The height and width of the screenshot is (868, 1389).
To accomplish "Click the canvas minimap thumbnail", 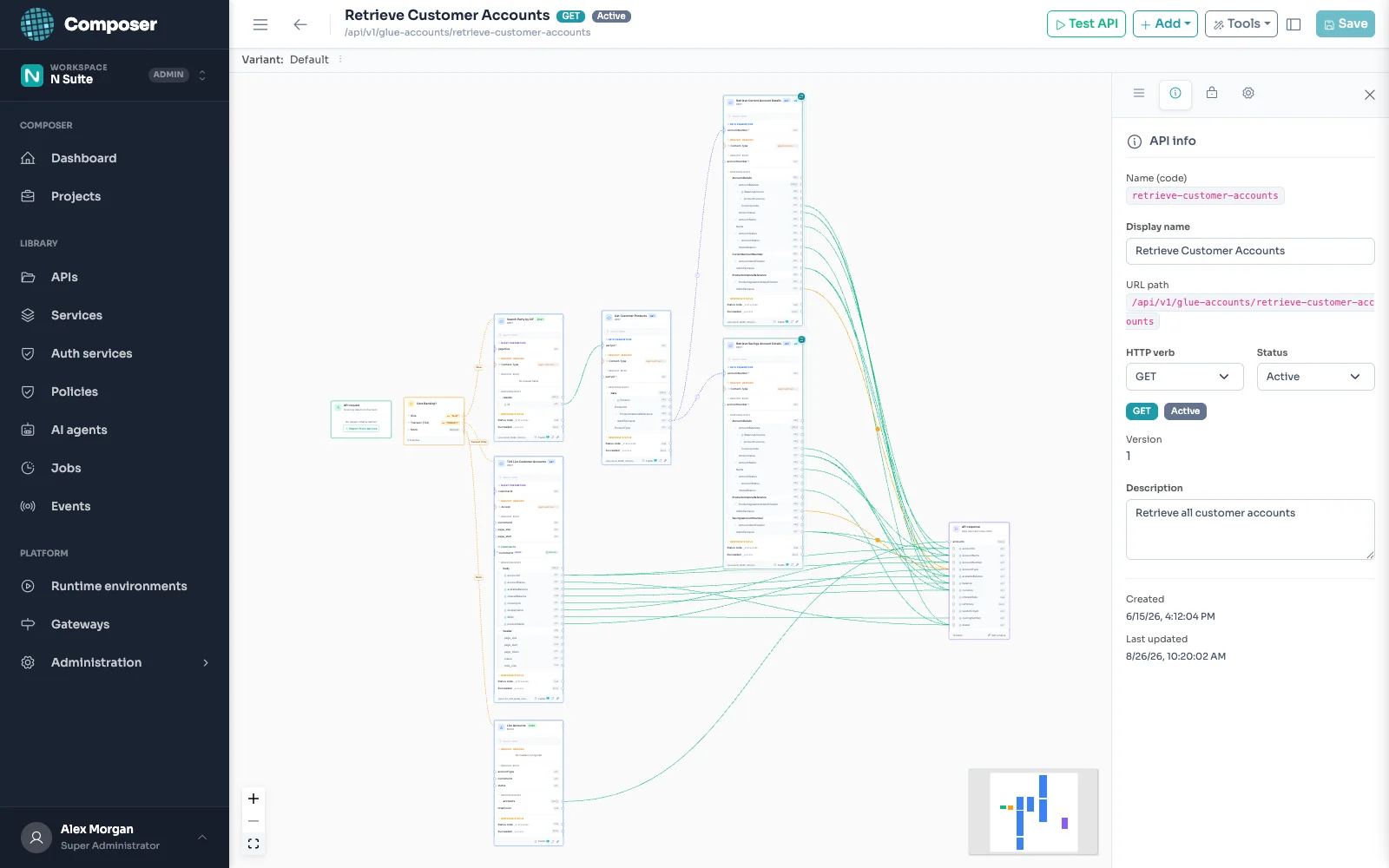I will coord(1034,812).
